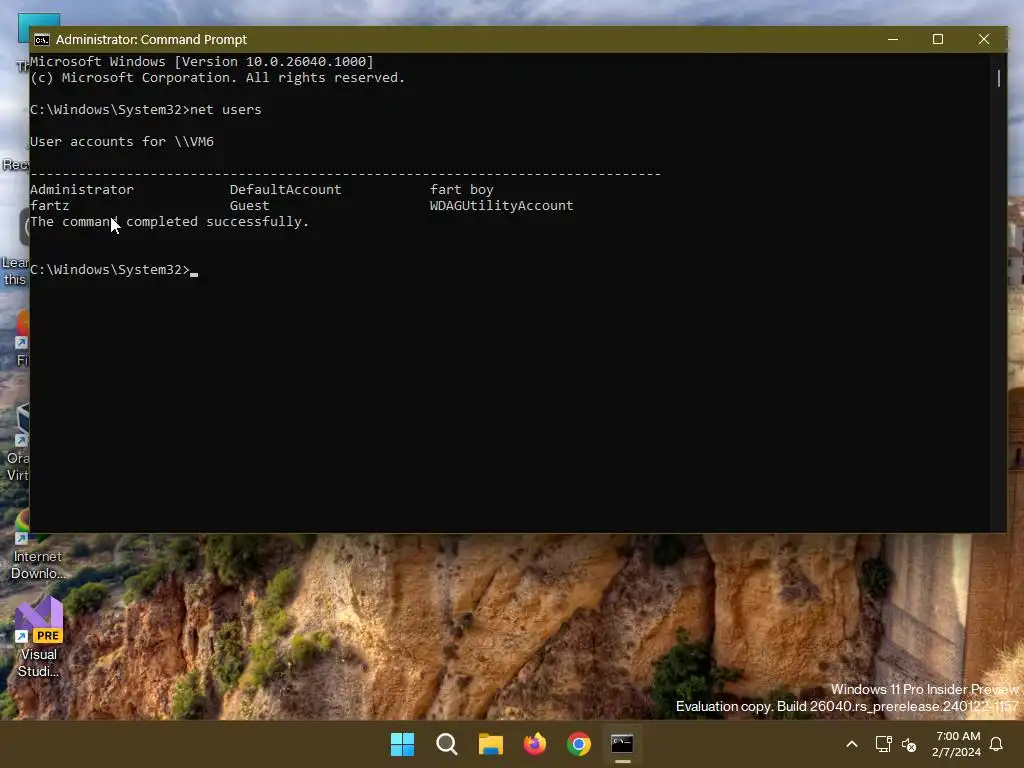Close the Command Prompt window
This screenshot has width=1024, height=768.
click(x=984, y=39)
